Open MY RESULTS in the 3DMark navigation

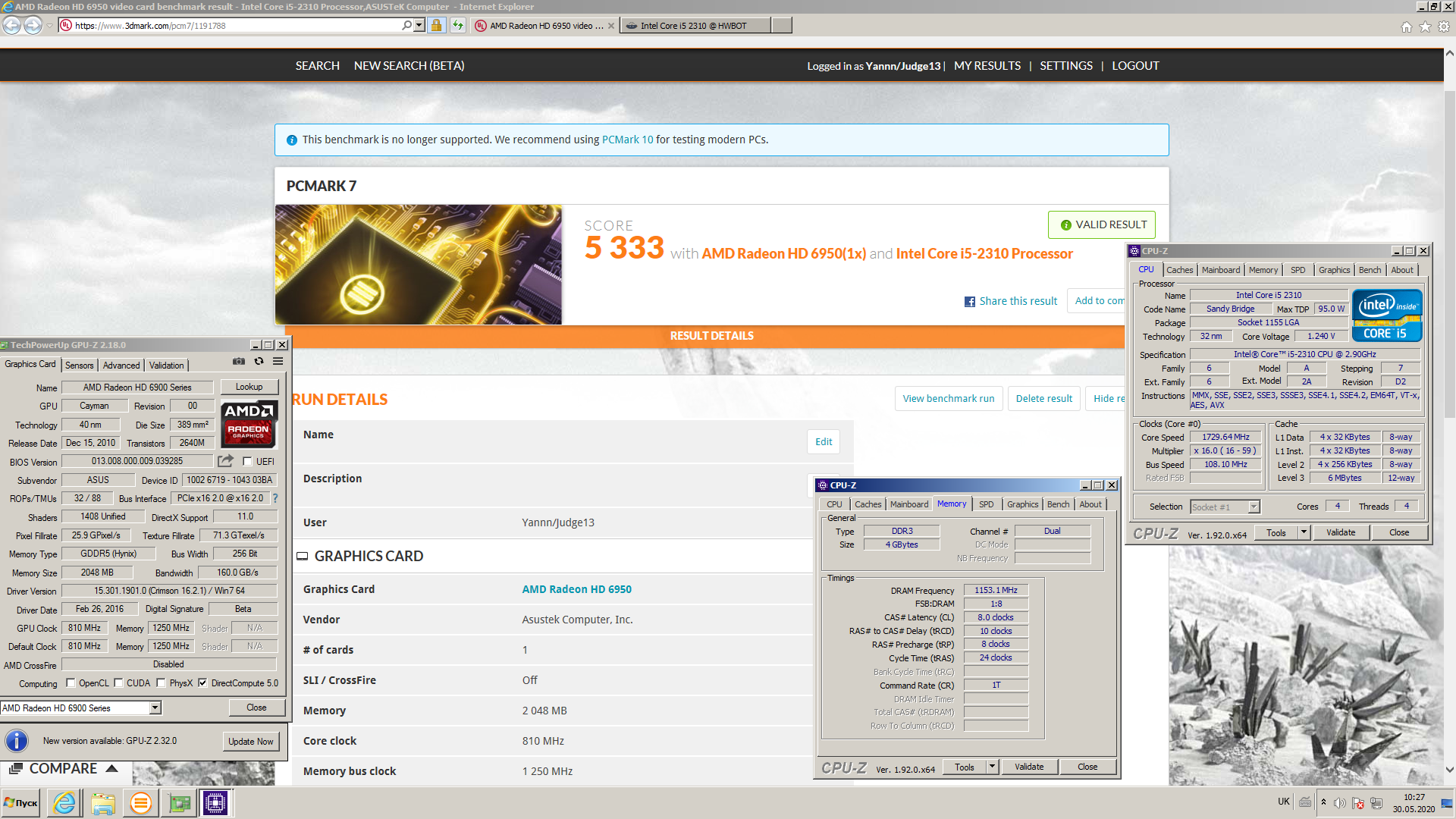tap(987, 66)
